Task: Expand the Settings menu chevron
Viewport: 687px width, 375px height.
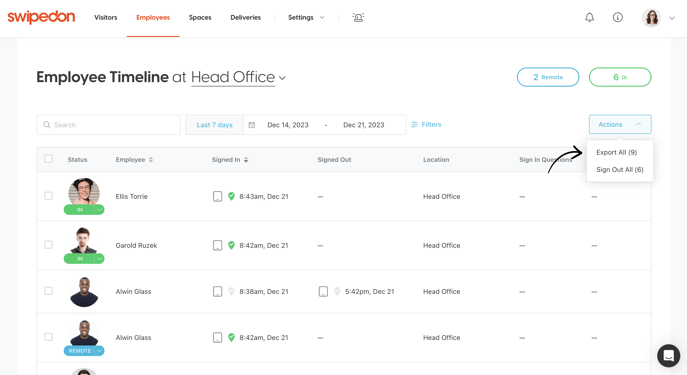Action: [x=322, y=18]
